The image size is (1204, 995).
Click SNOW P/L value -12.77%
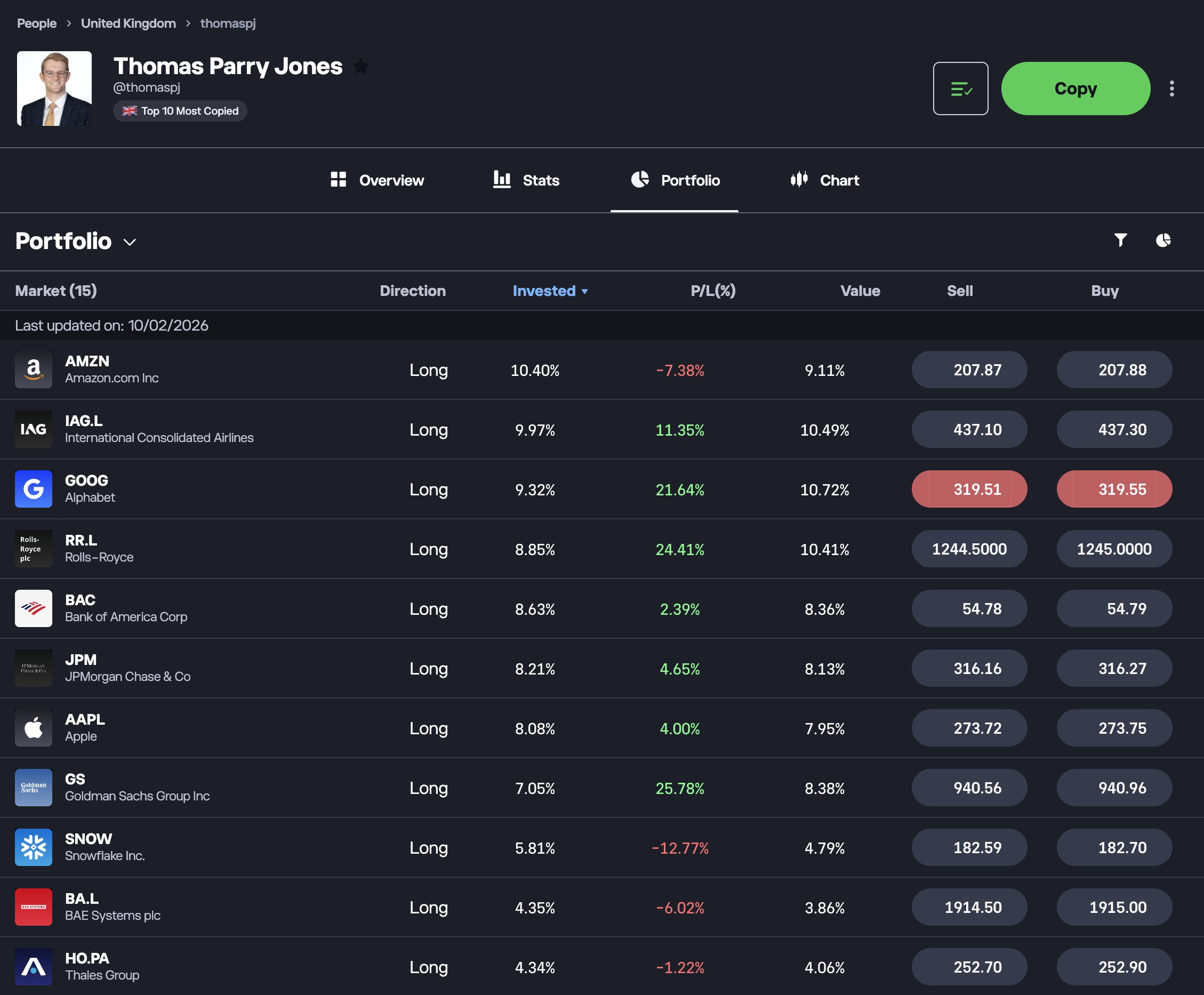point(680,848)
